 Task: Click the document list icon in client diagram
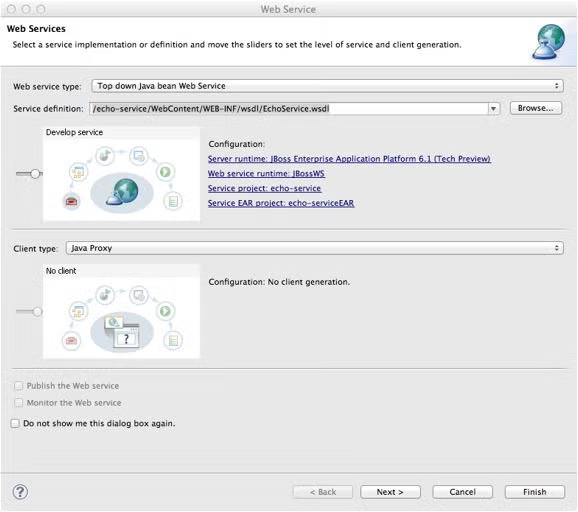click(173, 340)
